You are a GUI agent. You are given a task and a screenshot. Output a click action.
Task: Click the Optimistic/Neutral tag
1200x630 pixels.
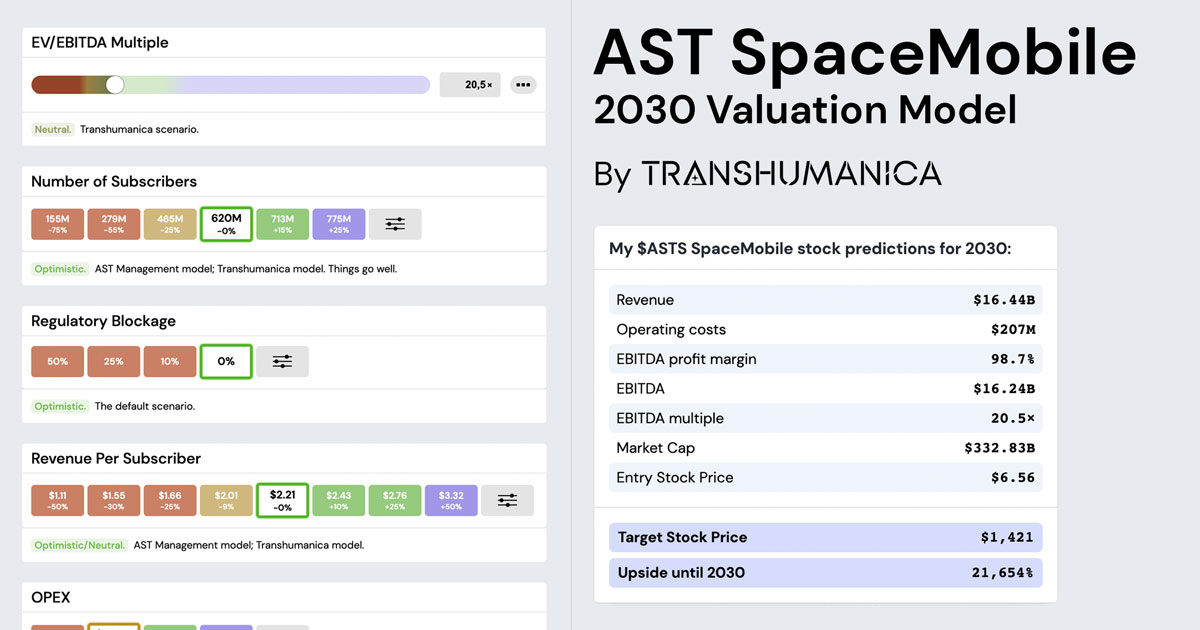(x=80, y=545)
